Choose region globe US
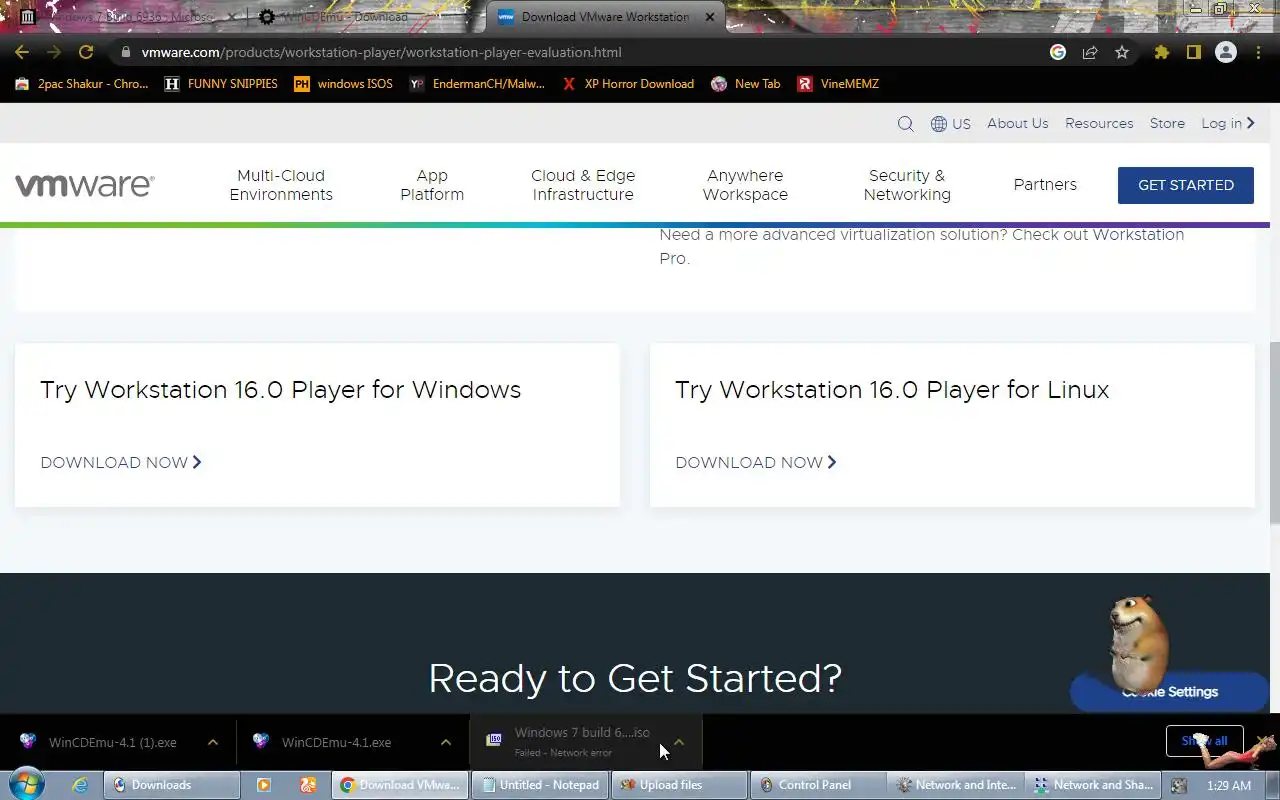Image resolution: width=1280 pixels, height=800 pixels. pyautogui.click(x=950, y=124)
